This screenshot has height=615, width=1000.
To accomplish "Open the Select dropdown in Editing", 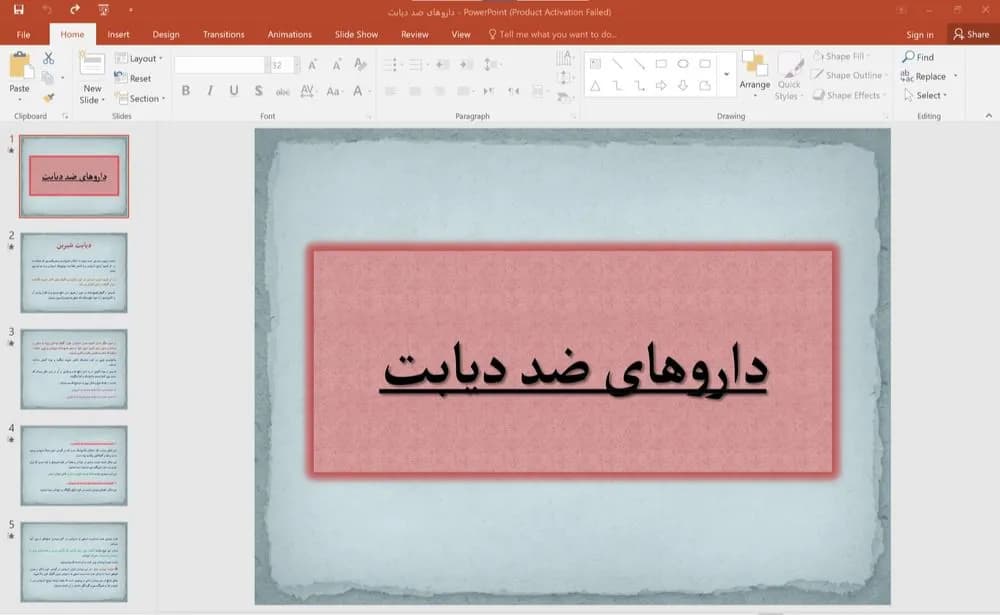I will point(926,95).
